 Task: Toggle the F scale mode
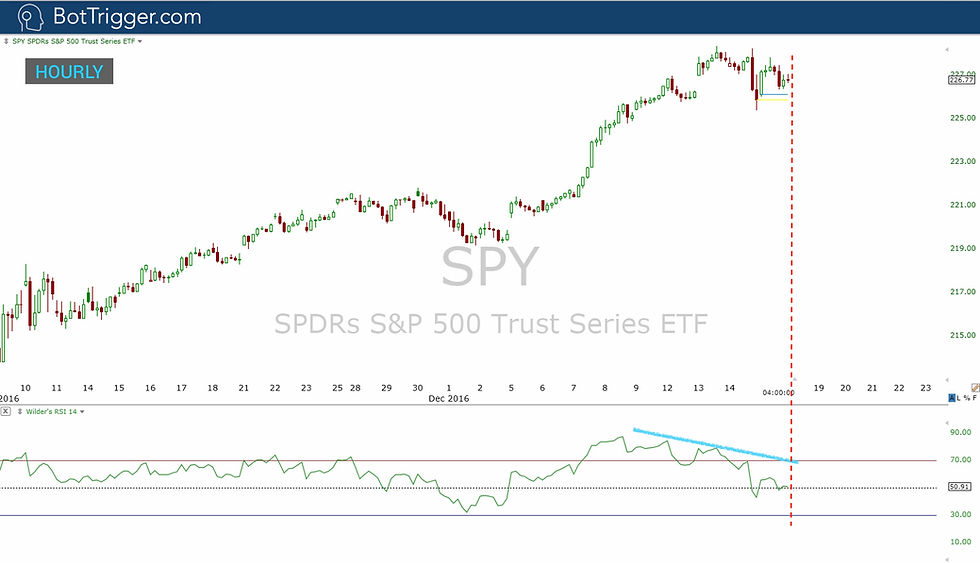(x=974, y=398)
